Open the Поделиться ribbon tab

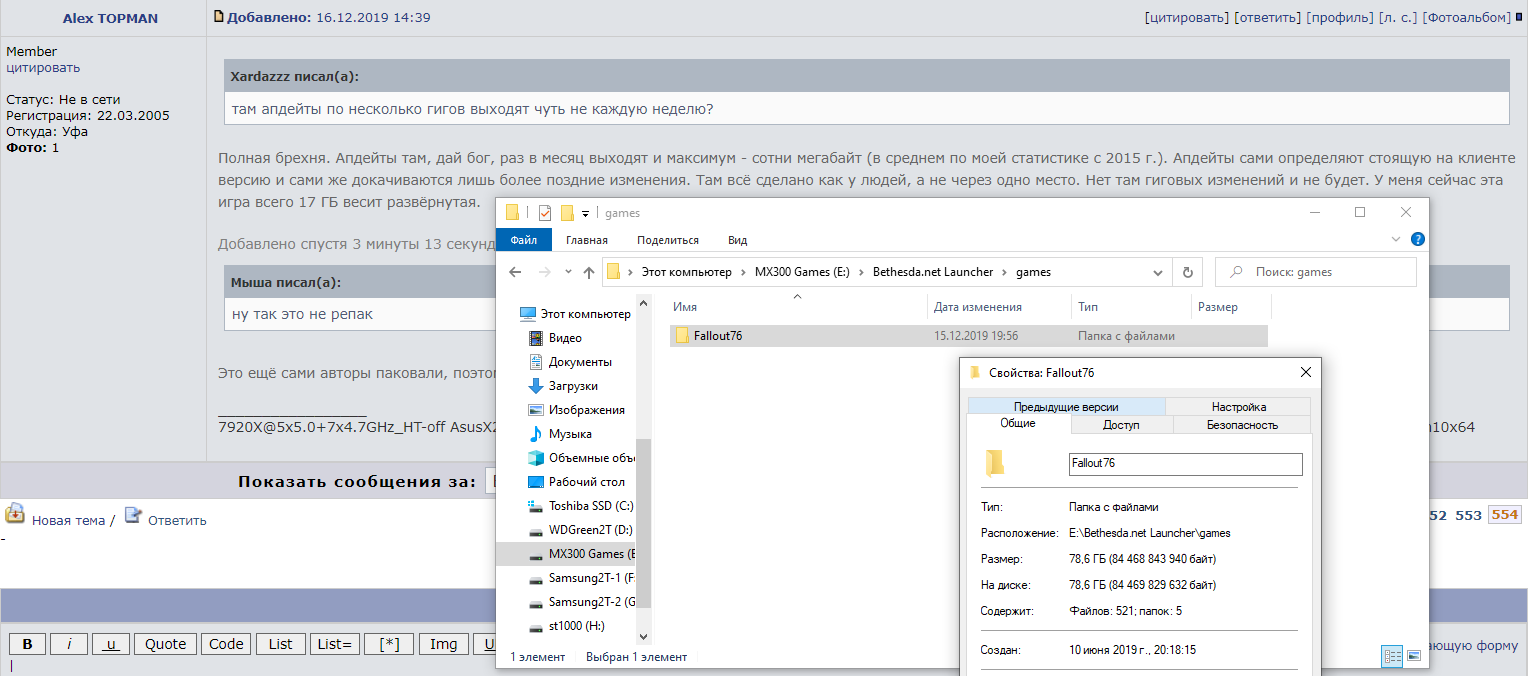pos(668,240)
